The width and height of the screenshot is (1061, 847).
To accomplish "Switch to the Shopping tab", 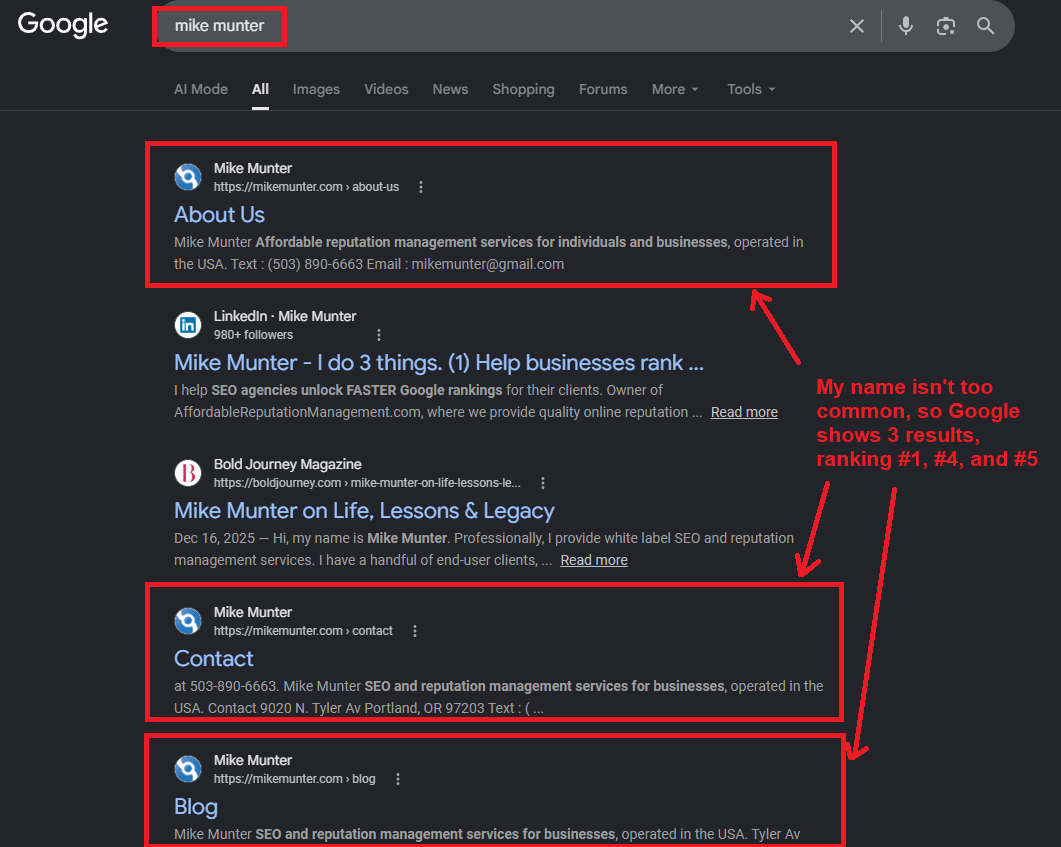I will click(x=523, y=89).
